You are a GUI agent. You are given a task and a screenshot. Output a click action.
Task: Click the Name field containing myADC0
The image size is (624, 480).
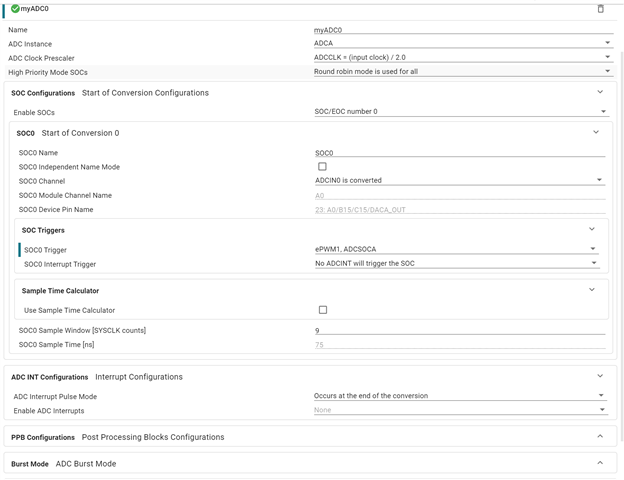pos(460,30)
